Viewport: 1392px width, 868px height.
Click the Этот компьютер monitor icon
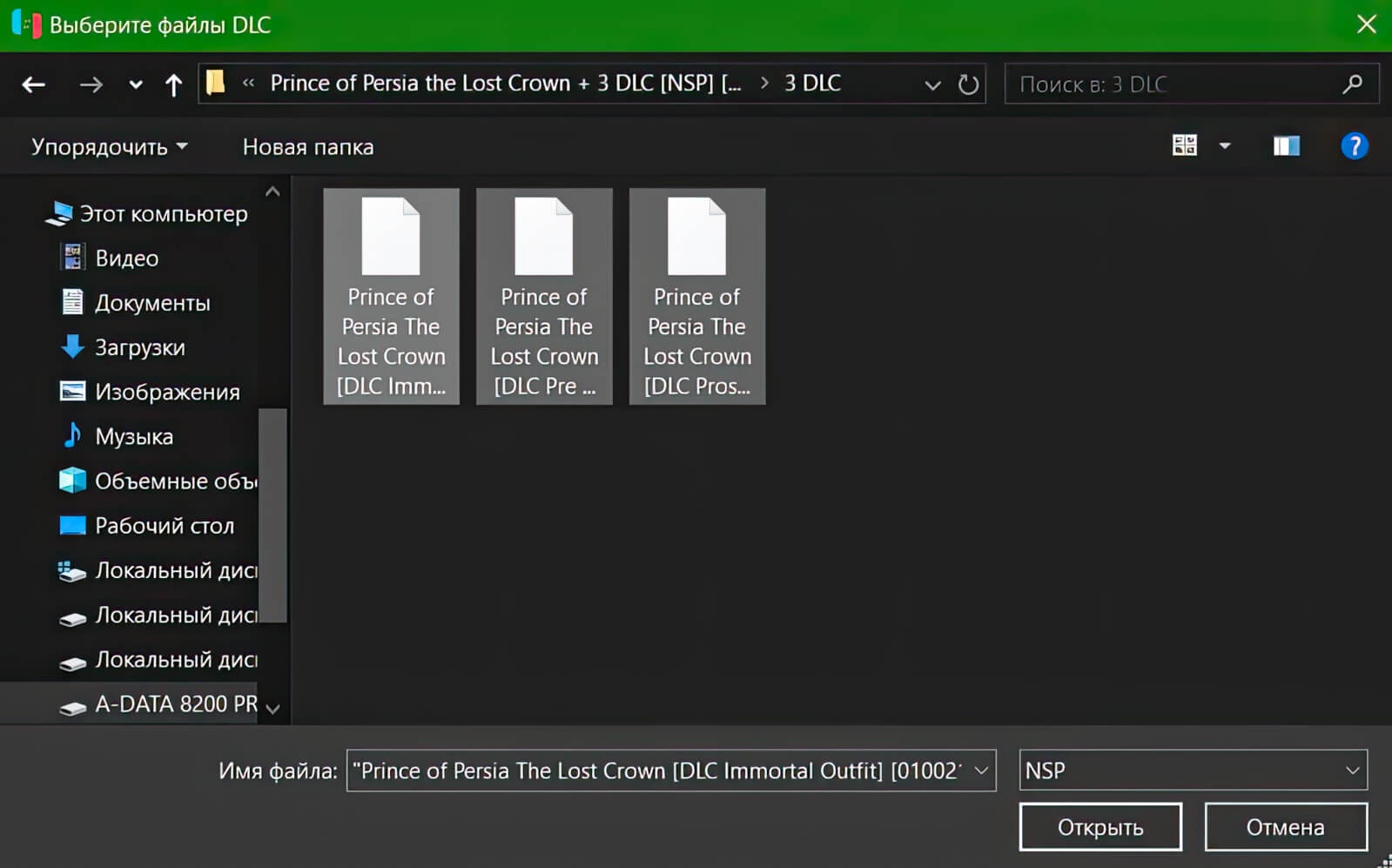click(x=59, y=213)
